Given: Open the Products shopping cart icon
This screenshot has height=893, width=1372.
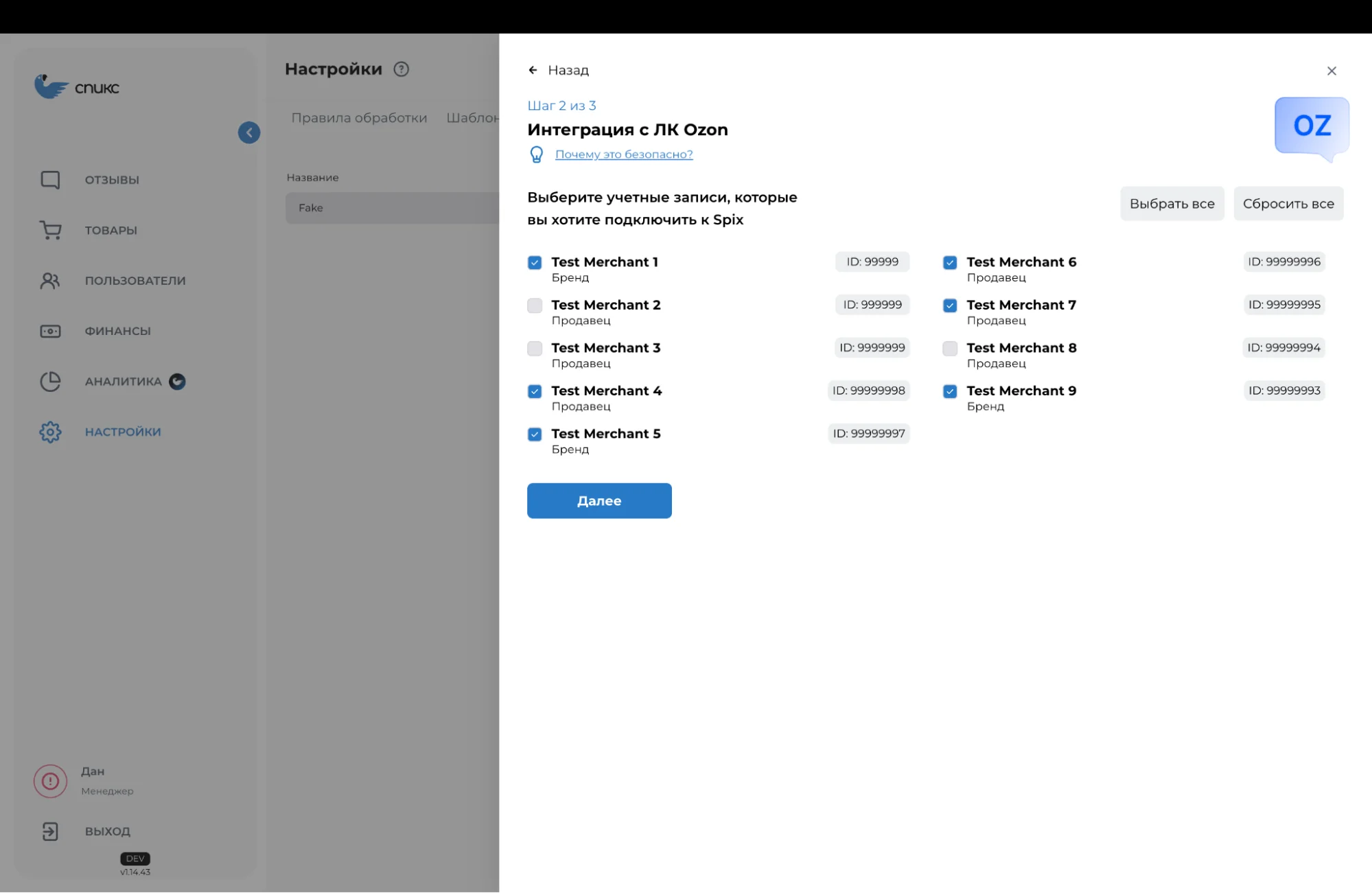Looking at the screenshot, I should pos(50,230).
